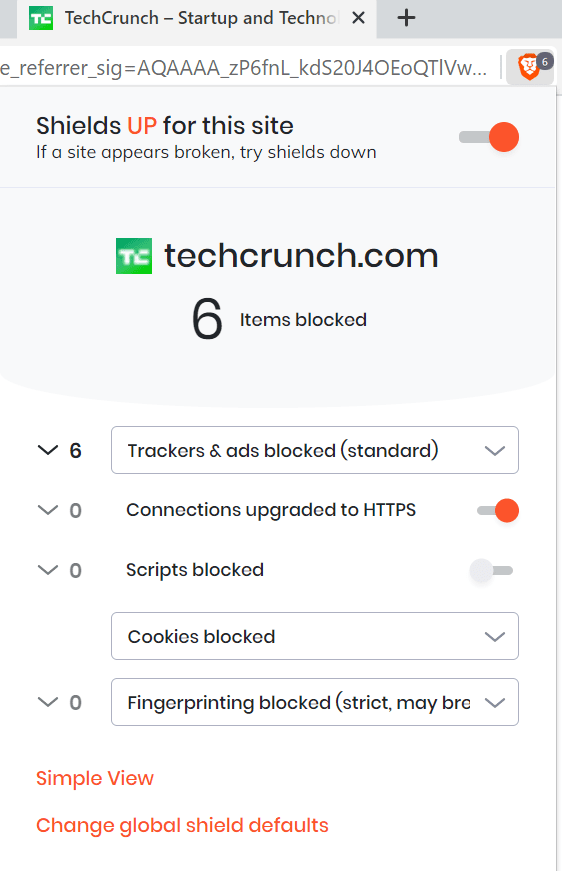Open Trackers & ads blocked dropdown
562x871 pixels.
tap(315, 450)
